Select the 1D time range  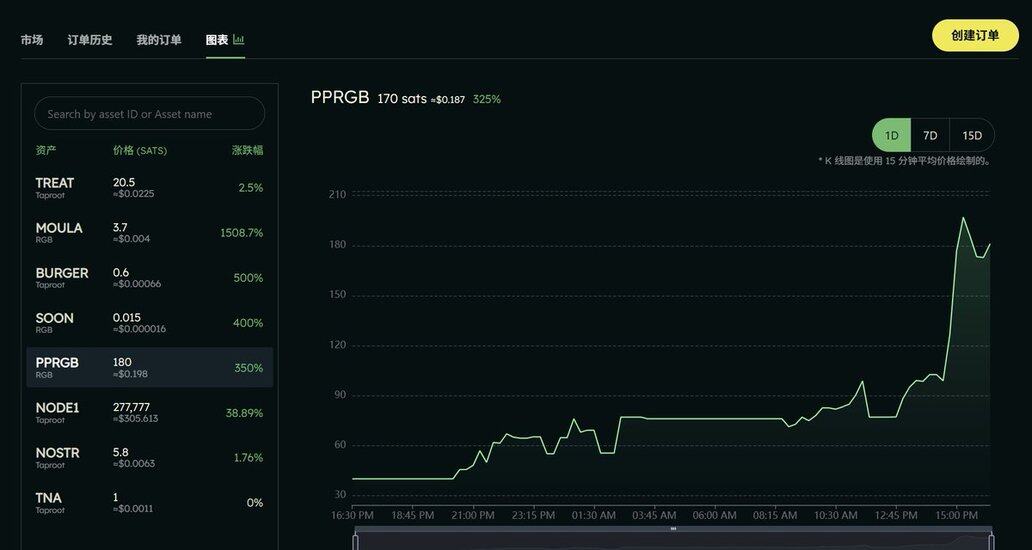[891, 135]
